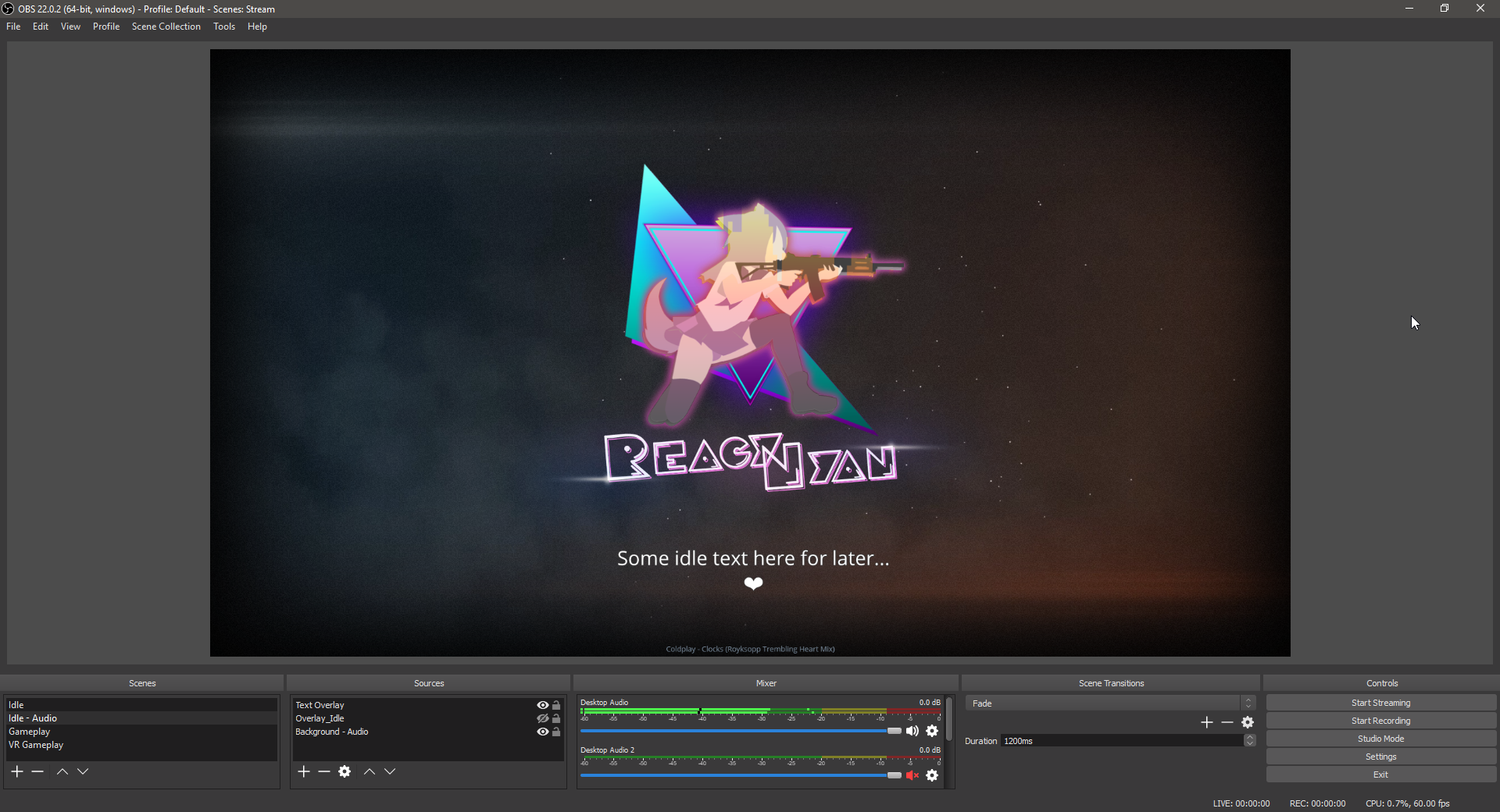Mute Desktop Audio speaker icon

point(912,731)
